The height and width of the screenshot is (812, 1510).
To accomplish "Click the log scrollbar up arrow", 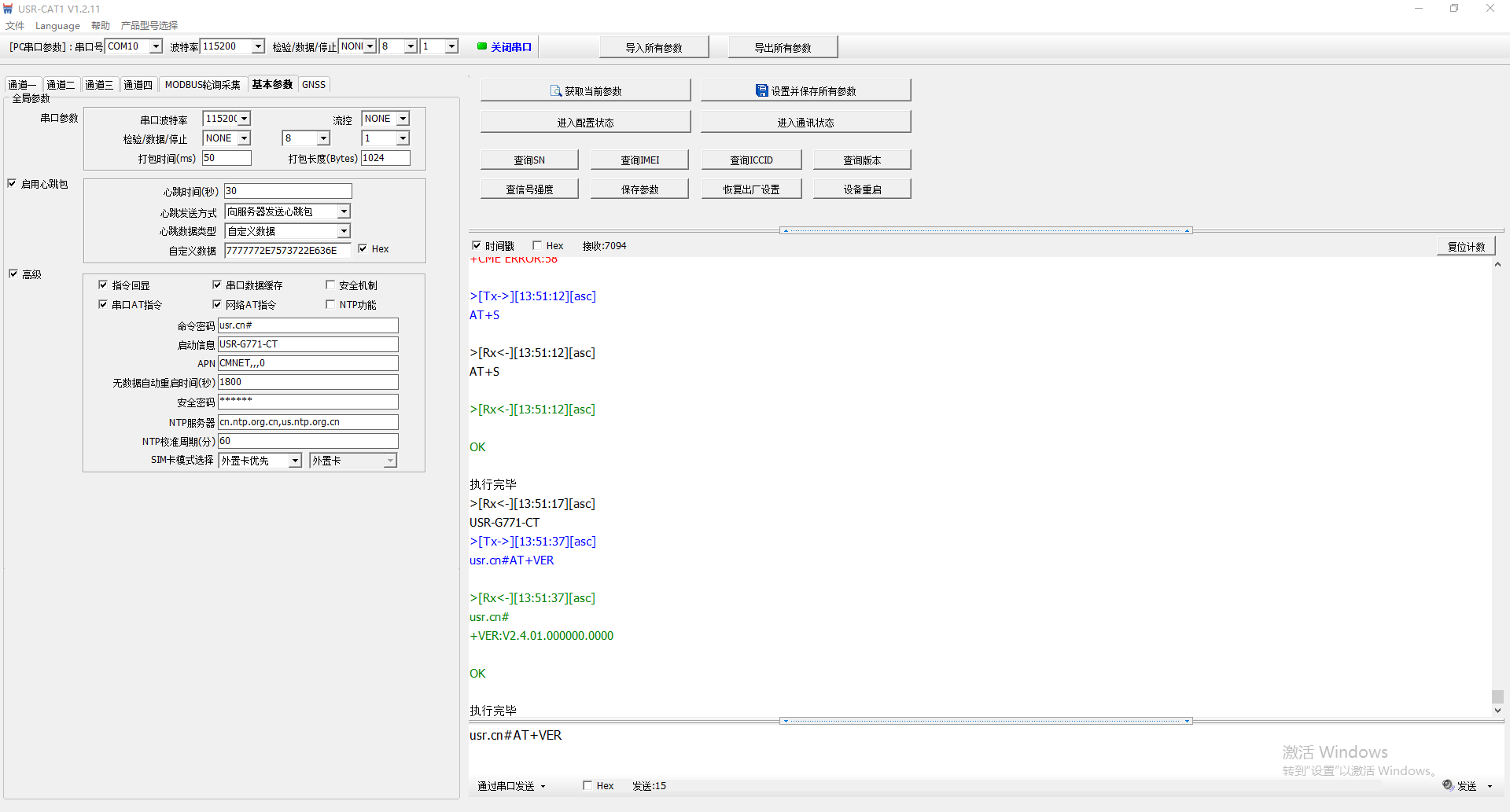I will point(1497,265).
